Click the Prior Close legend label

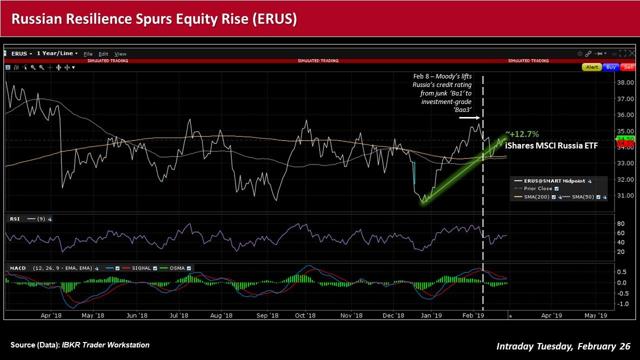[x=538, y=189]
